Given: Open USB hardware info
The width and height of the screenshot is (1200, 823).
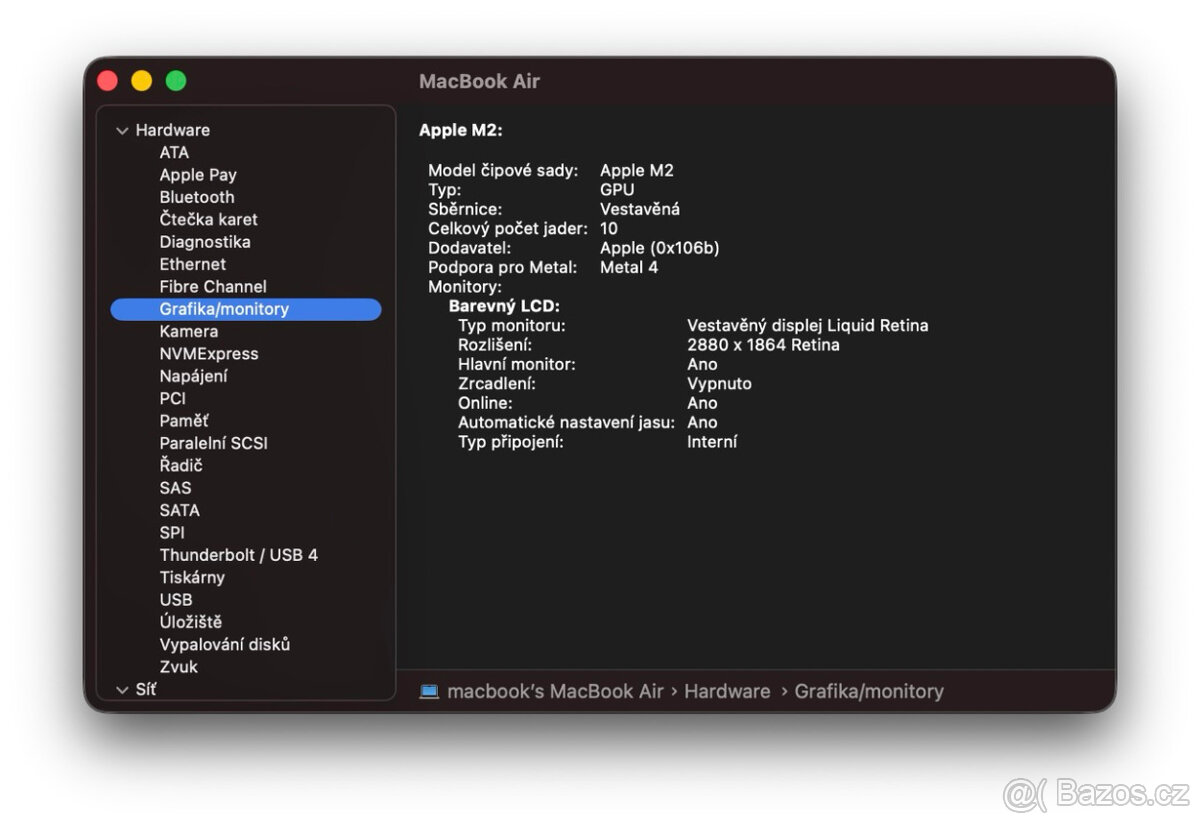Looking at the screenshot, I should 176,600.
